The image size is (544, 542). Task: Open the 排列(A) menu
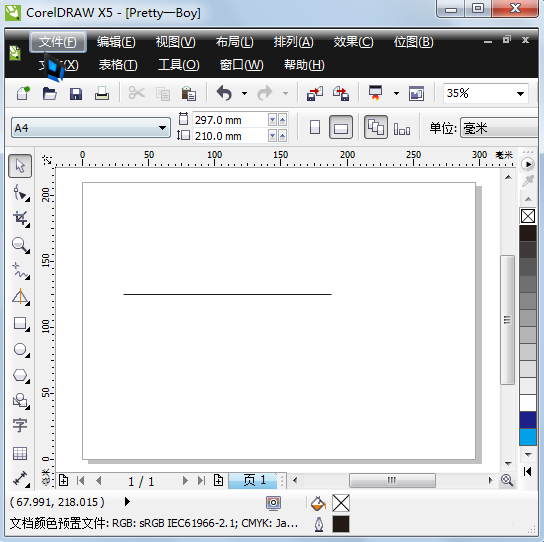tap(293, 42)
